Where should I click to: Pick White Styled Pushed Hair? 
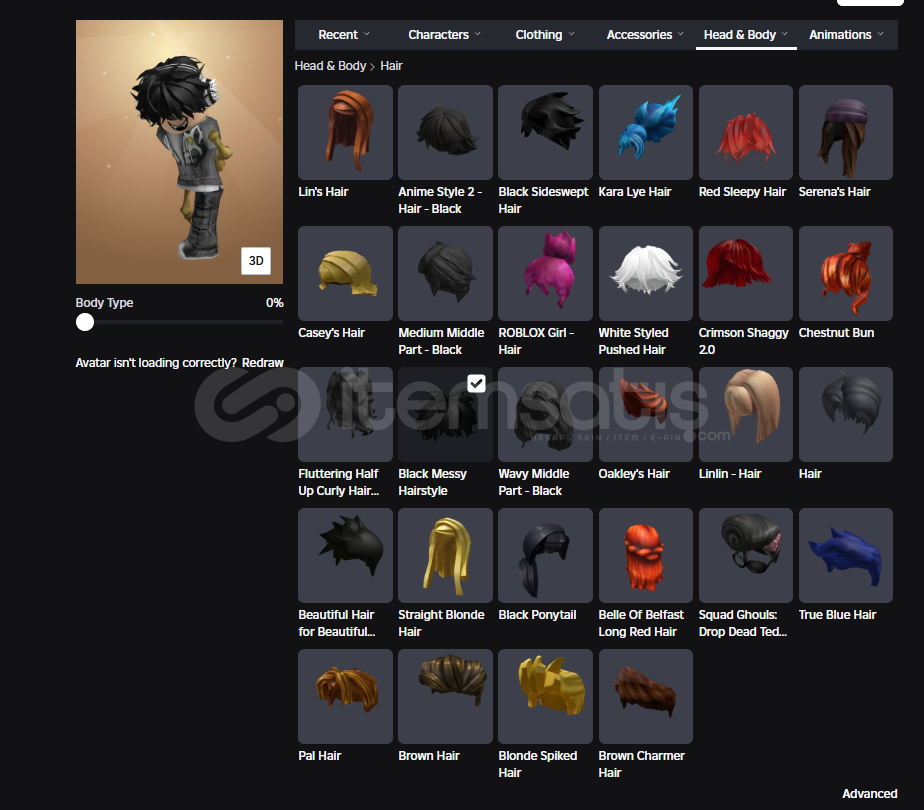pyautogui.click(x=646, y=273)
